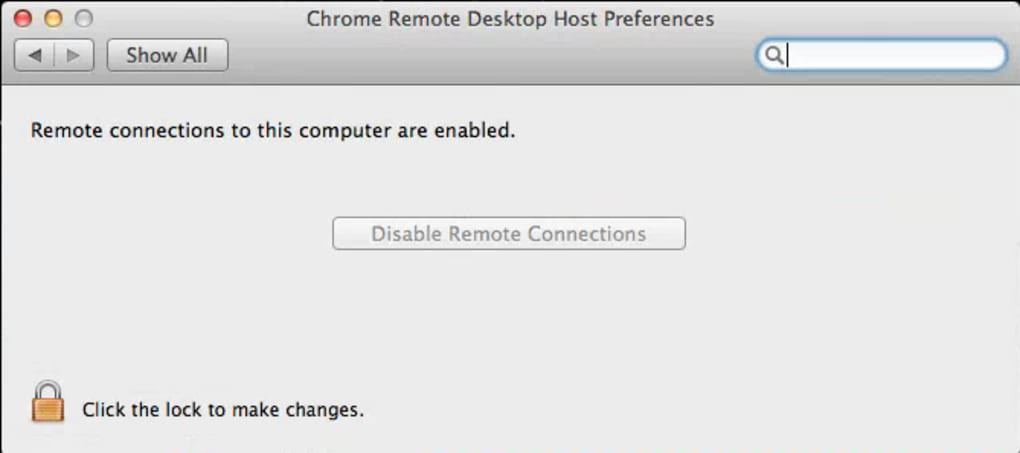1020x453 pixels.
Task: Go back with the left arrow button
Action: click(x=35, y=55)
